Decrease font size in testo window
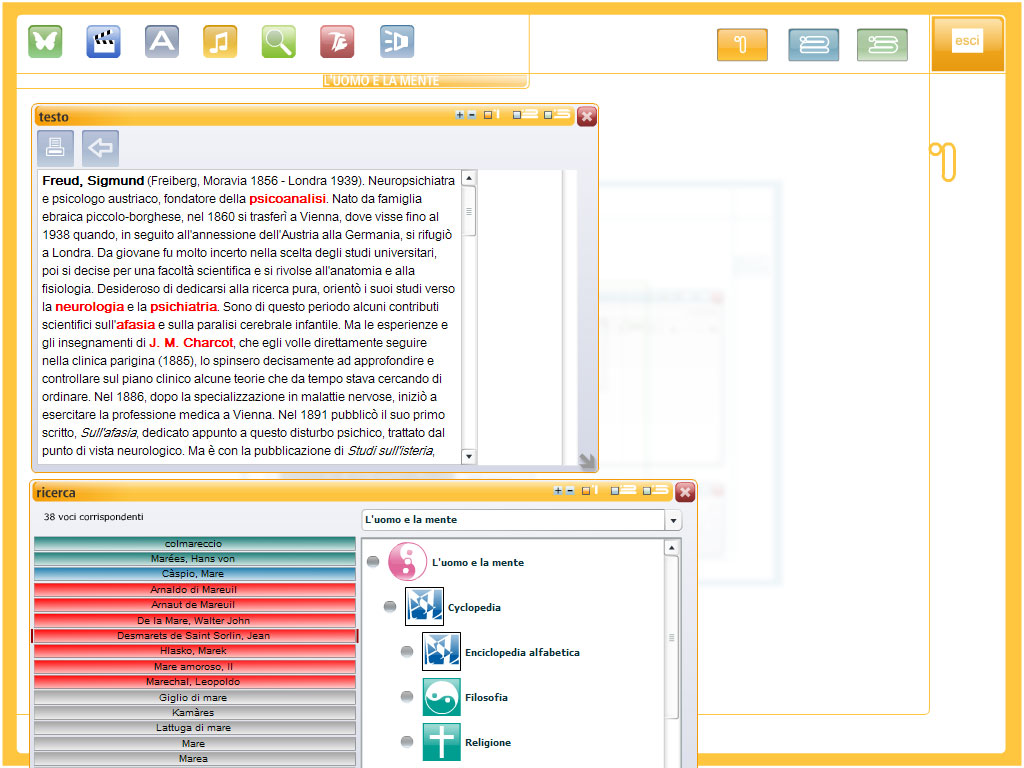 472,115
